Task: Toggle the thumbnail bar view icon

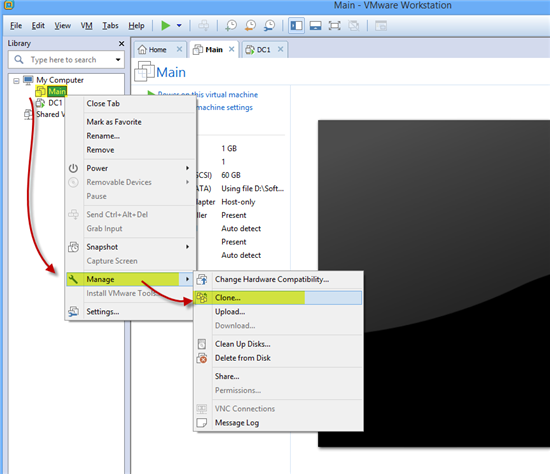Action: 315,26
